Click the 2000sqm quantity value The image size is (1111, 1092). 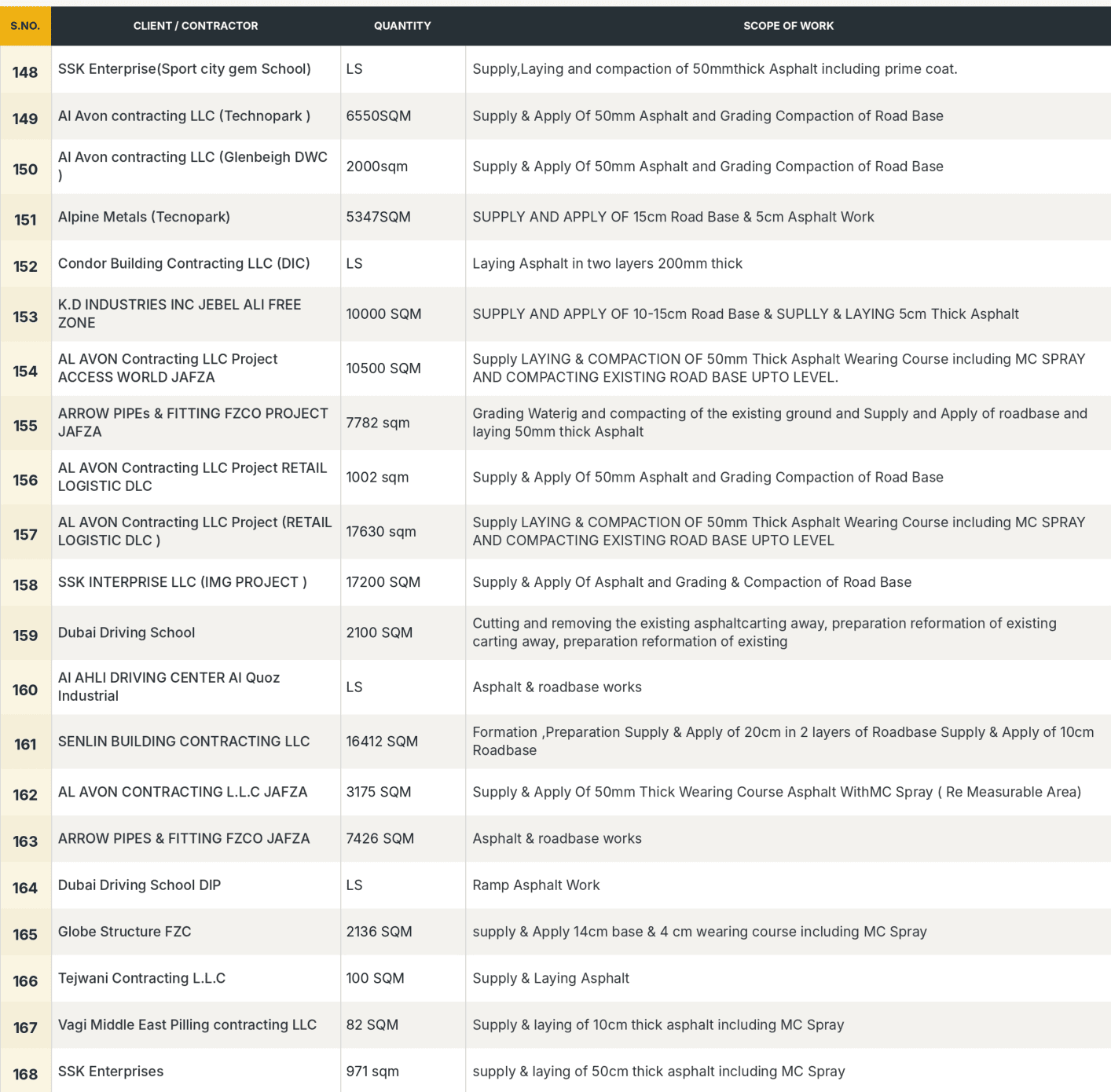[x=377, y=167]
